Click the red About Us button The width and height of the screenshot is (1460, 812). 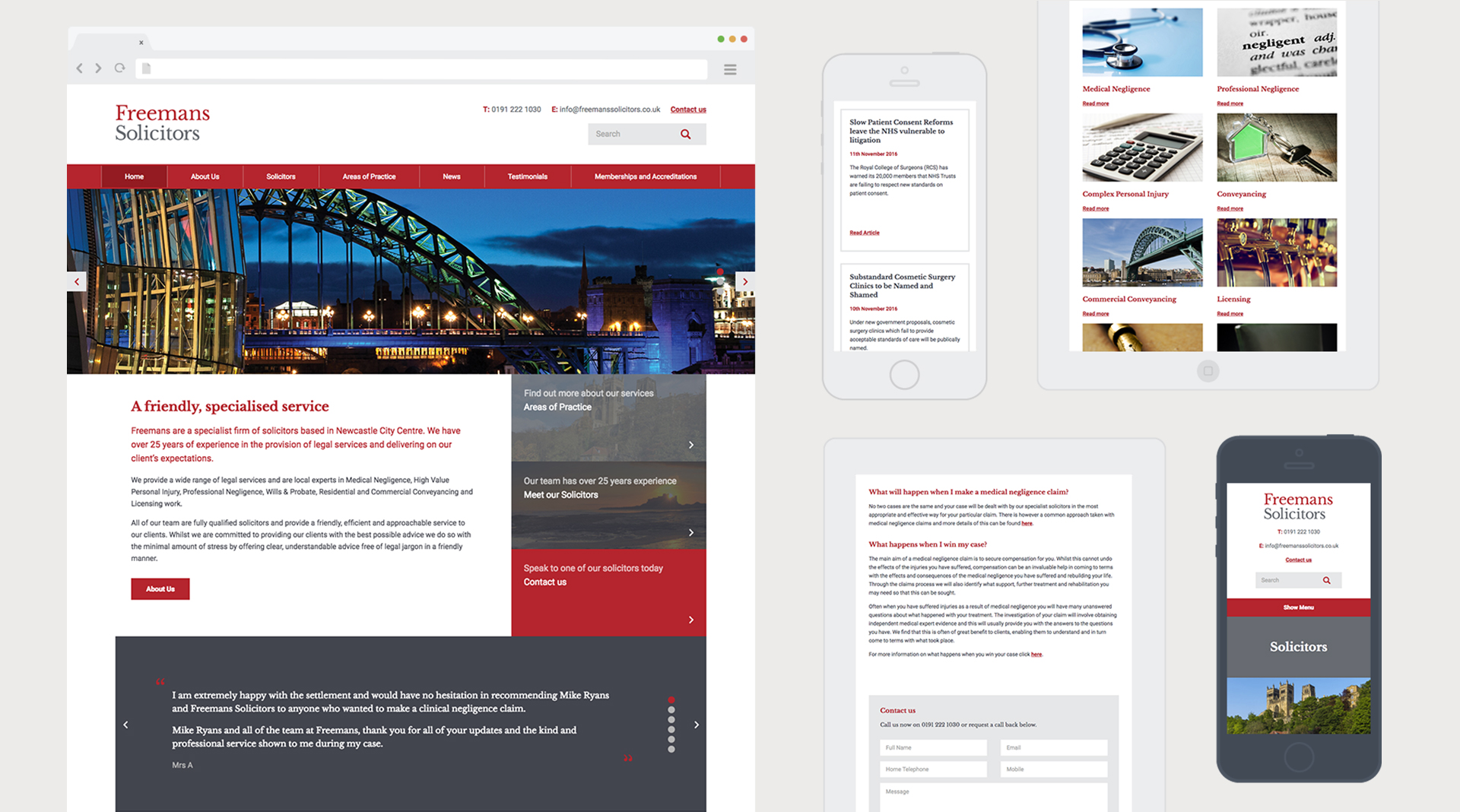[160, 589]
